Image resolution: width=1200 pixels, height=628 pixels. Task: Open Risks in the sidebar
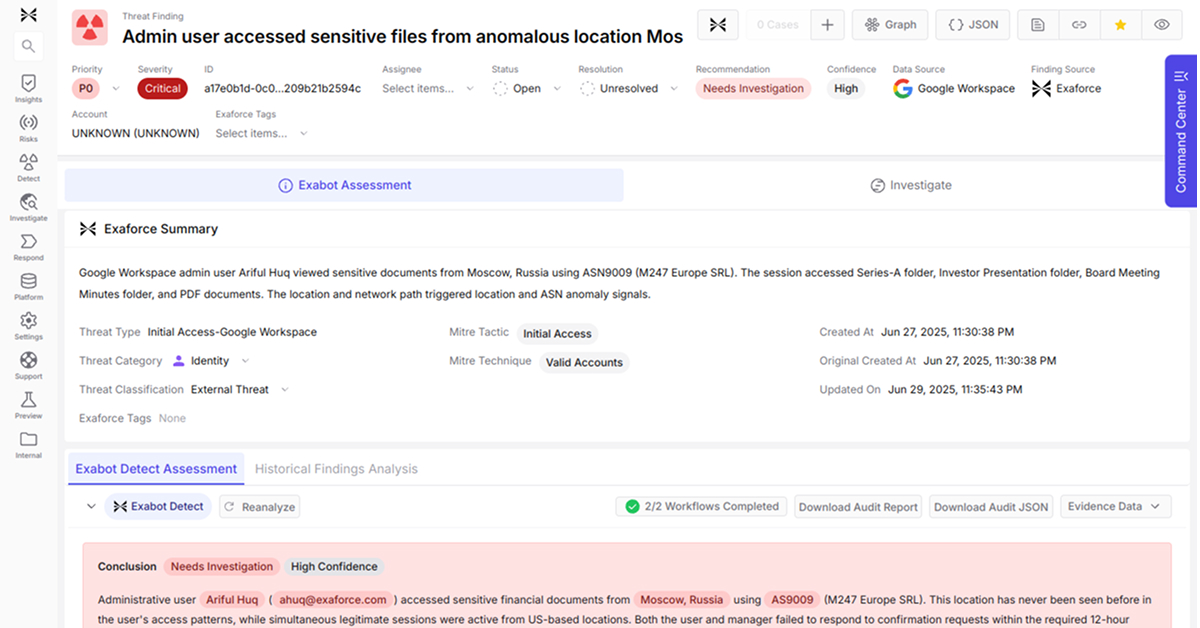28,128
